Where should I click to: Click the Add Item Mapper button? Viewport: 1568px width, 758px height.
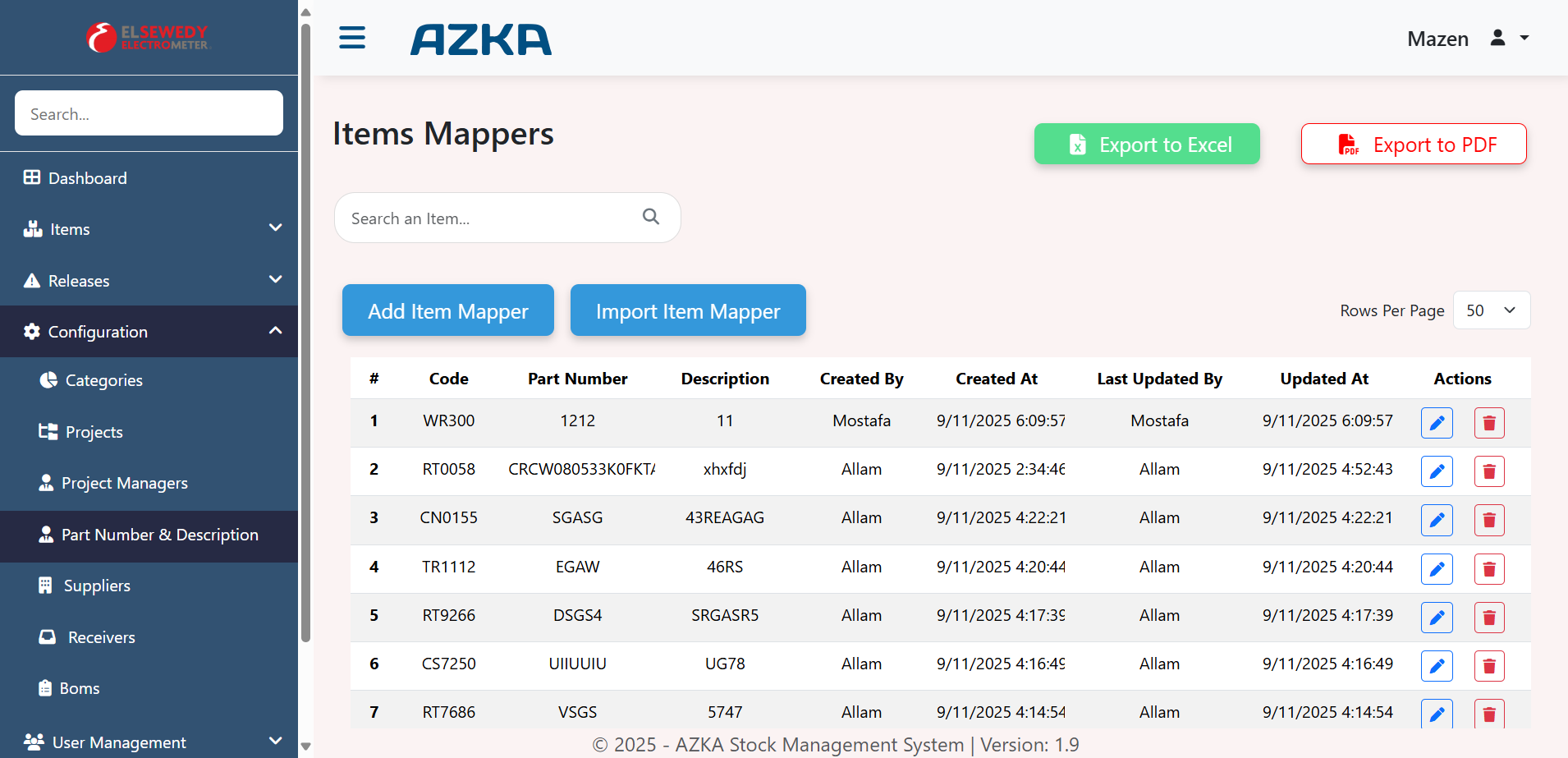[447, 310]
